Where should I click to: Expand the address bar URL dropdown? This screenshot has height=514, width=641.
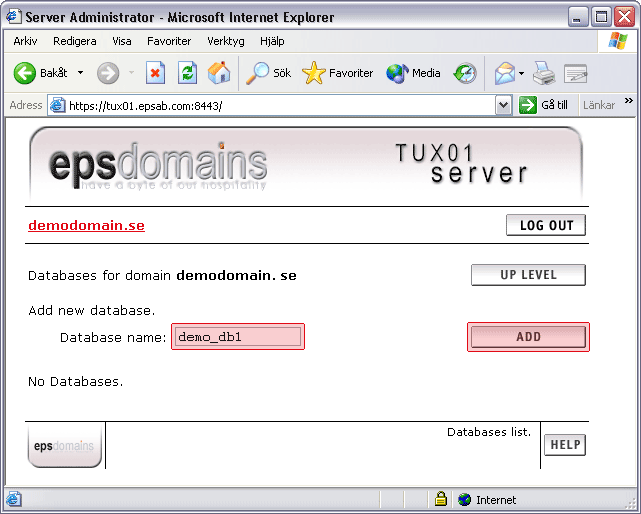[503, 105]
